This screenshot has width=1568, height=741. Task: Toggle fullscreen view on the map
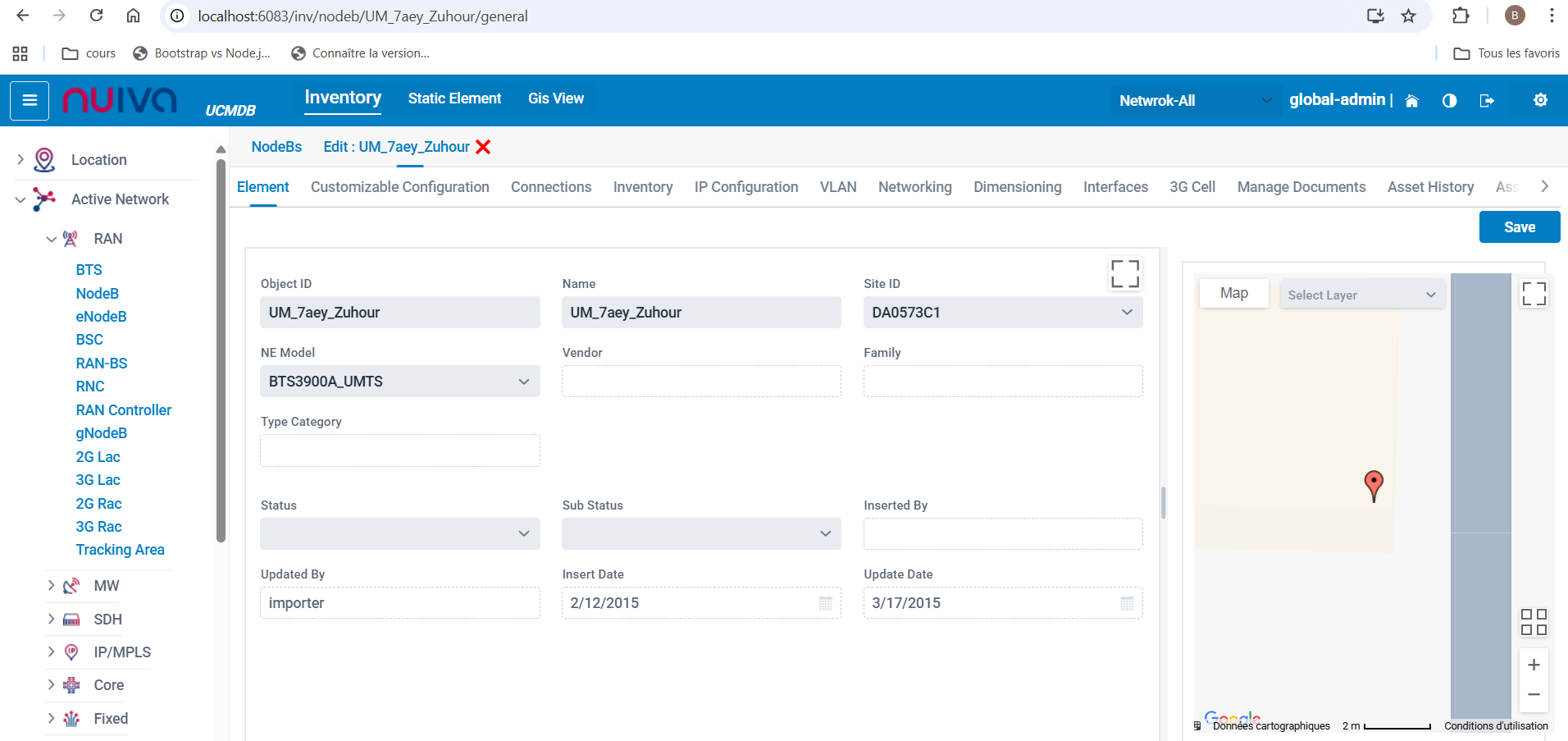[x=1534, y=294]
